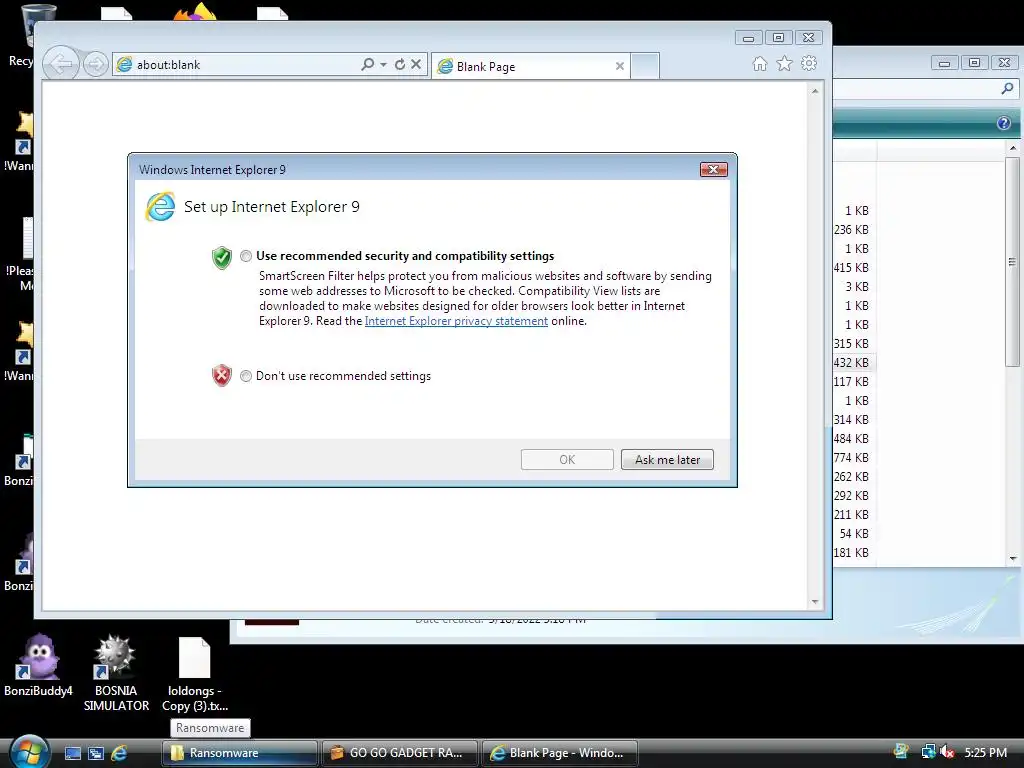
Task: Go back with the IE back arrow
Action: (61, 64)
